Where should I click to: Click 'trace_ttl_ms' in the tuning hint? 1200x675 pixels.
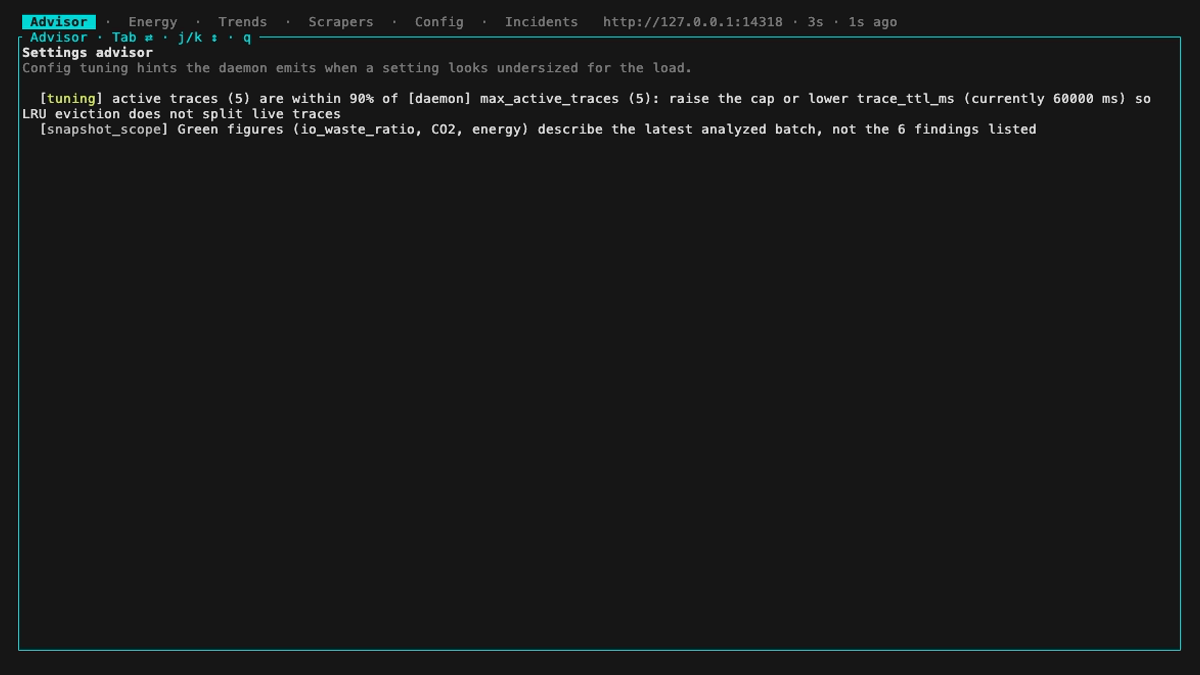point(906,99)
